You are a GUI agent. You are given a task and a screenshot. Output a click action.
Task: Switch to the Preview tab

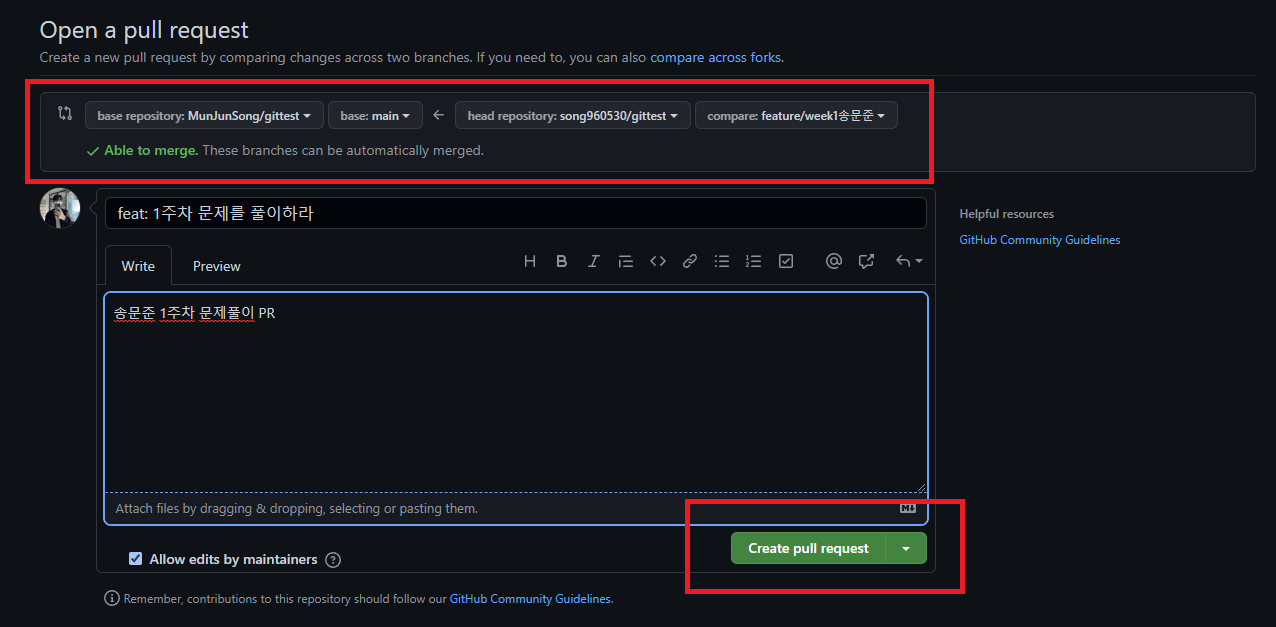point(216,266)
